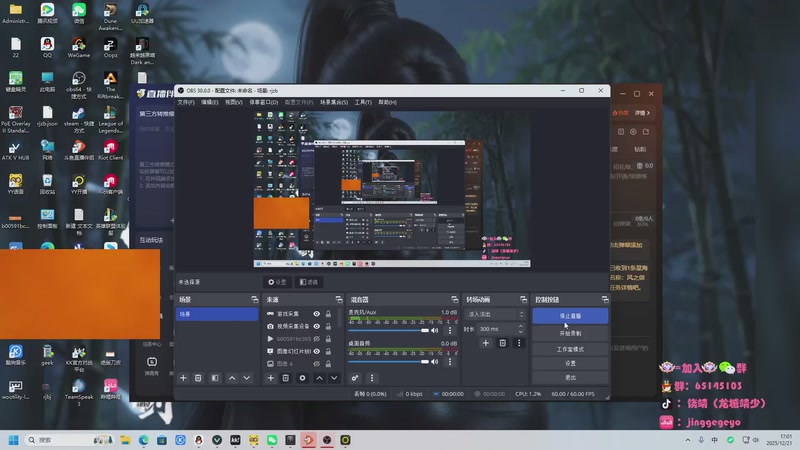Toggle visibility of 视频采集设备 source

coord(316,326)
